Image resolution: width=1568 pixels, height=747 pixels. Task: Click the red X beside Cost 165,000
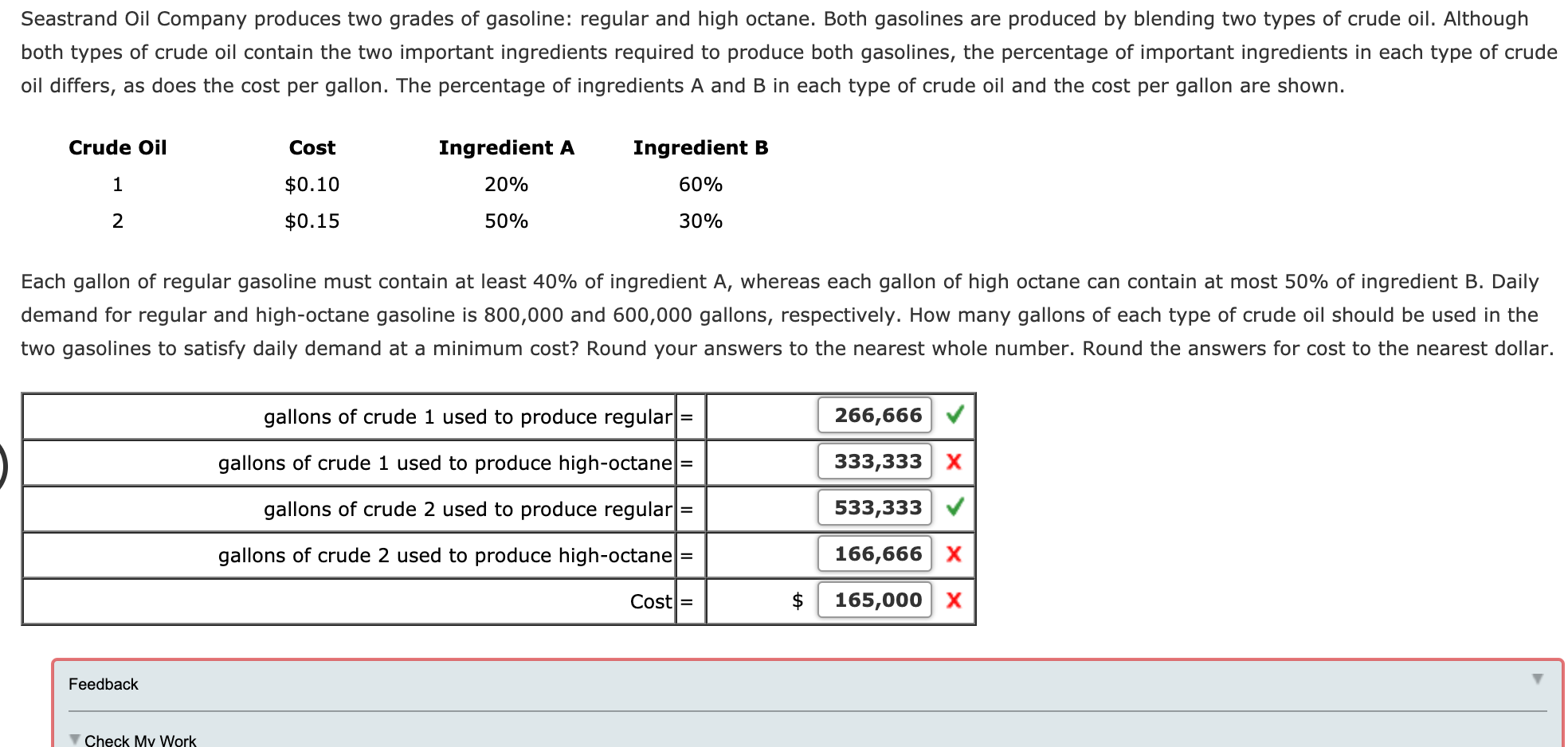[954, 600]
